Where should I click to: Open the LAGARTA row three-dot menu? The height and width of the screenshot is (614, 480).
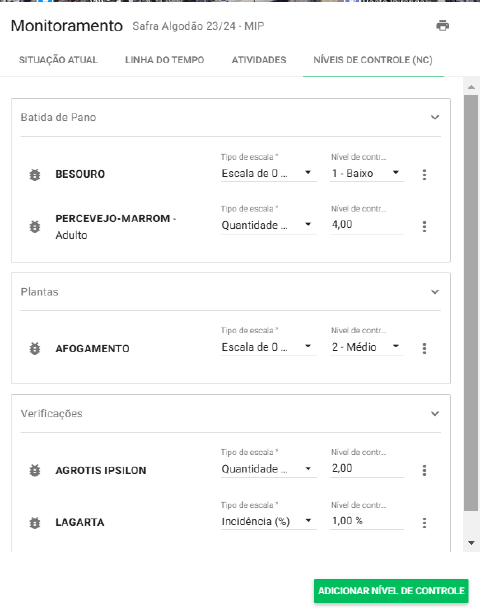click(x=424, y=523)
